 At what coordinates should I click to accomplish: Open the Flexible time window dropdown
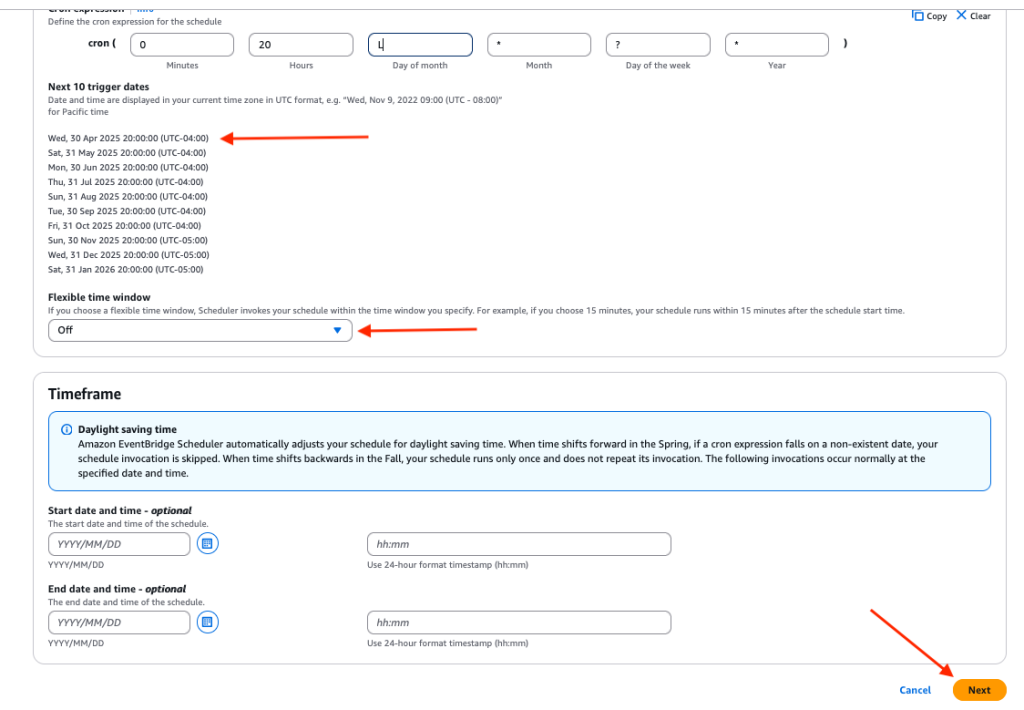[200, 330]
